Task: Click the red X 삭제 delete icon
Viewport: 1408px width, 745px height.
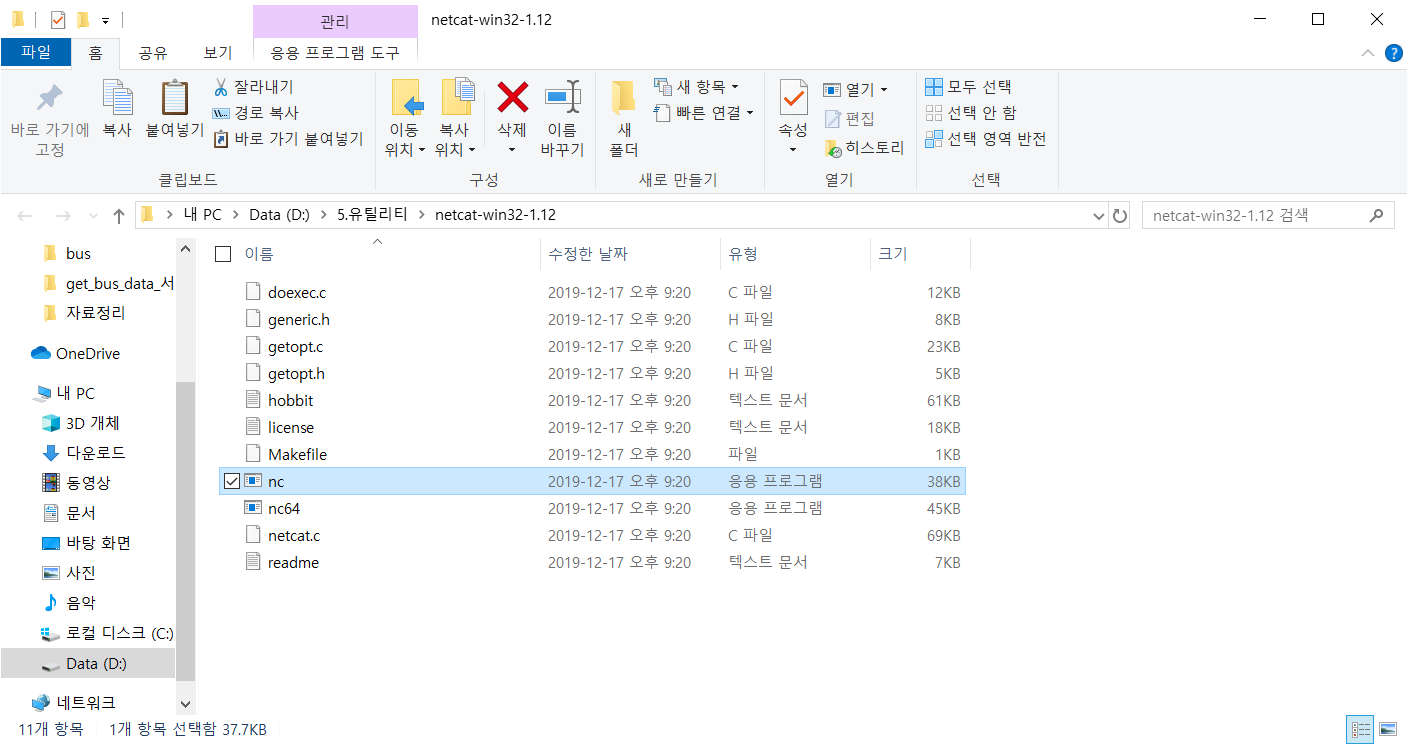Action: tap(512, 98)
